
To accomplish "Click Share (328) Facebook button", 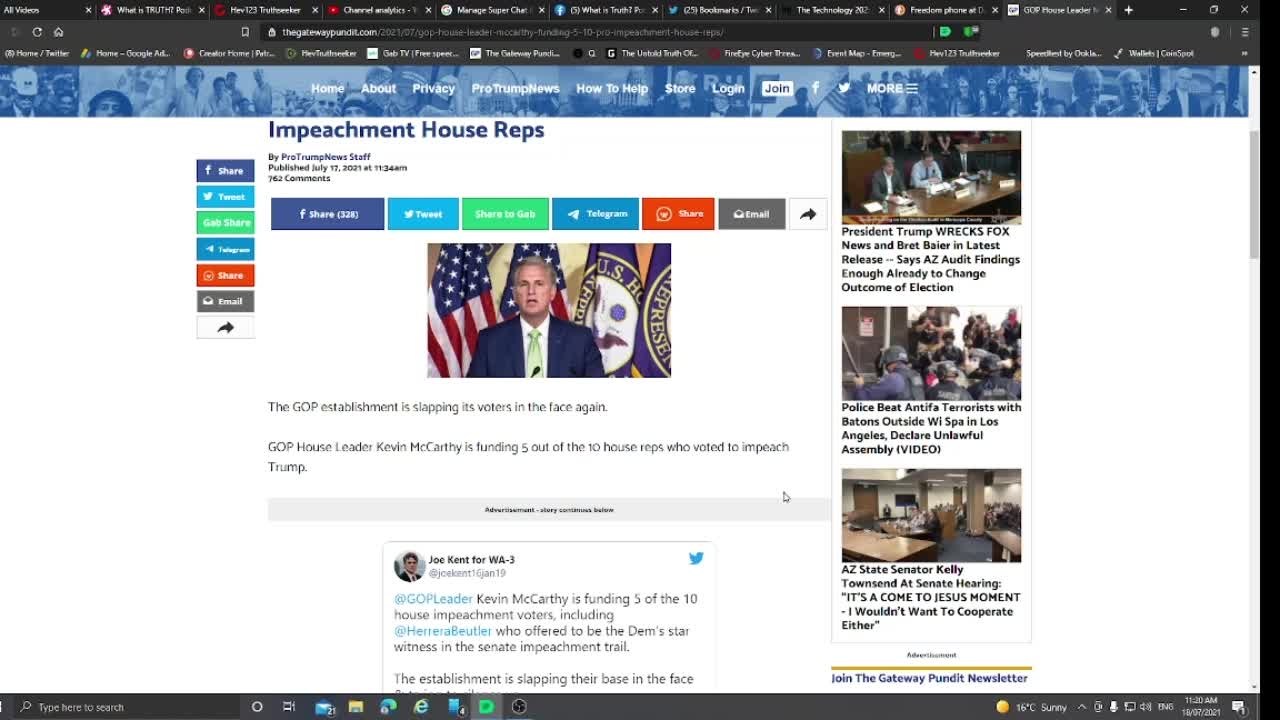I will pyautogui.click(x=327, y=214).
